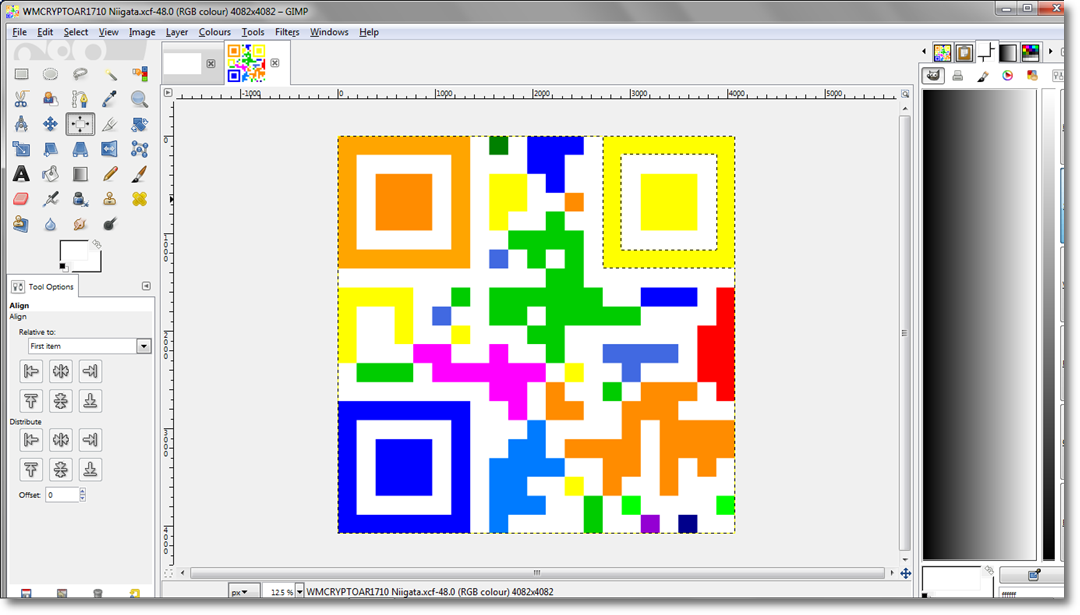The height and width of the screenshot is (615, 1080).
Task: Click the Offset value input field
Action: [62, 494]
